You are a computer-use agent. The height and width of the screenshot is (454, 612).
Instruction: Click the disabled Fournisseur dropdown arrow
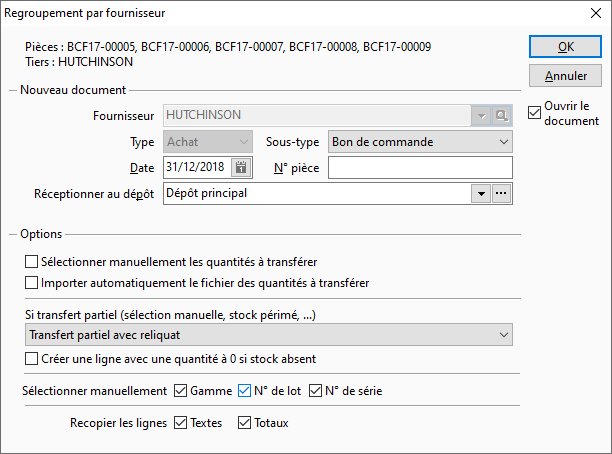481,116
